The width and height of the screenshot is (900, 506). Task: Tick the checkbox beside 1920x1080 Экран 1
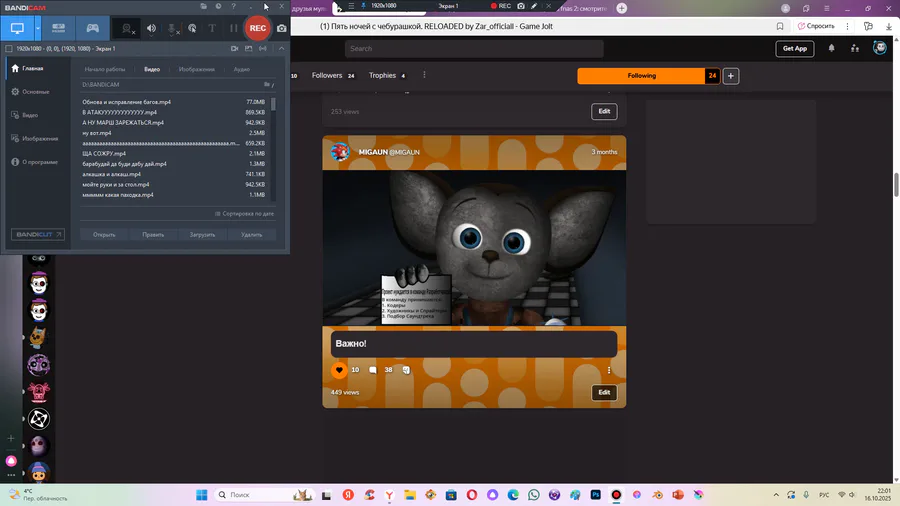[9, 49]
